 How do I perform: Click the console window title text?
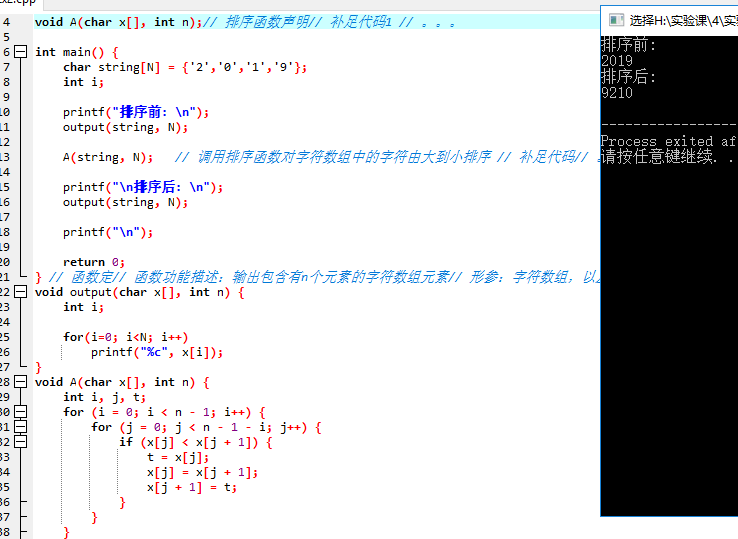tap(683, 20)
